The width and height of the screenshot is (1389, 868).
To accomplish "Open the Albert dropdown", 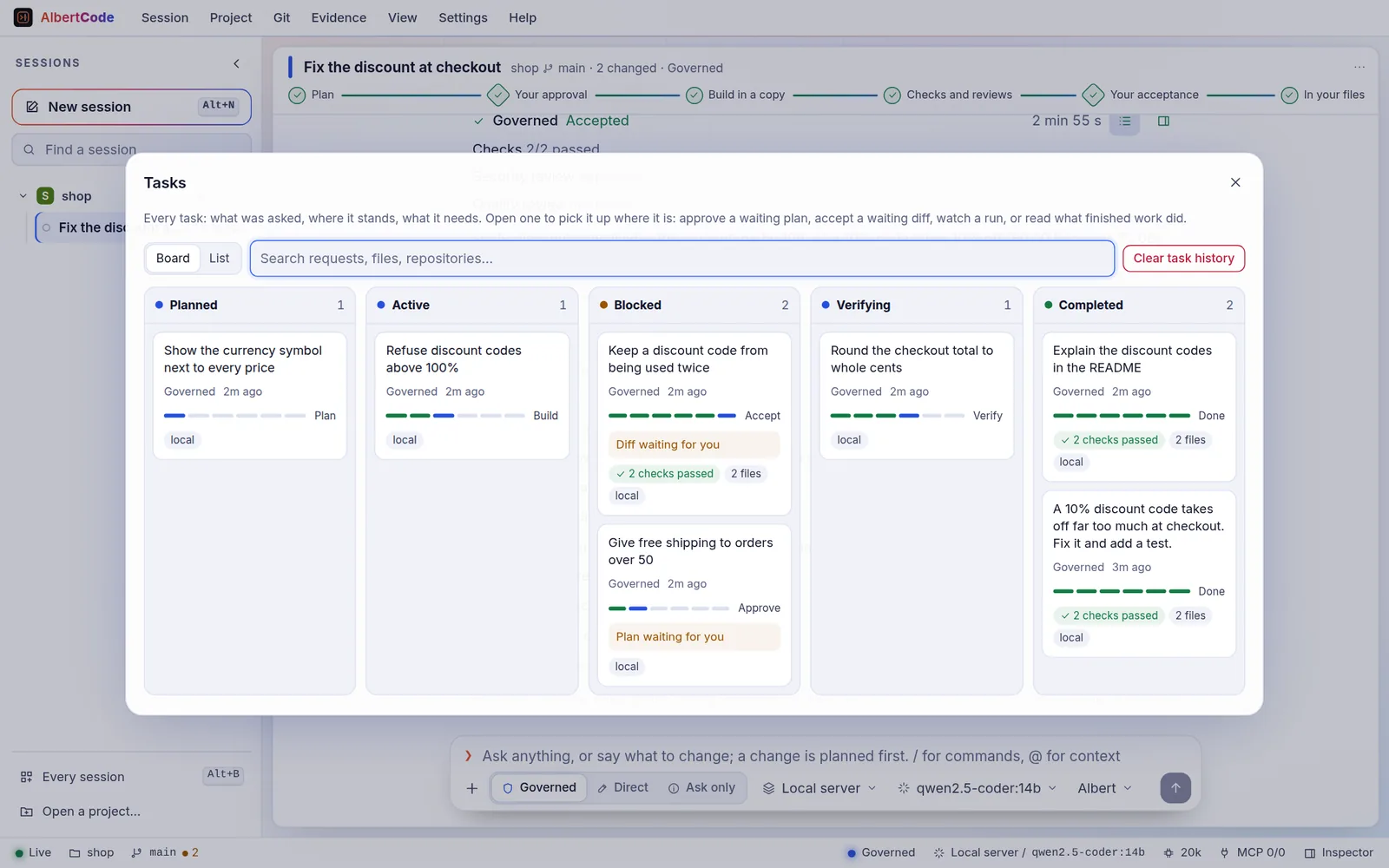I will (1104, 788).
